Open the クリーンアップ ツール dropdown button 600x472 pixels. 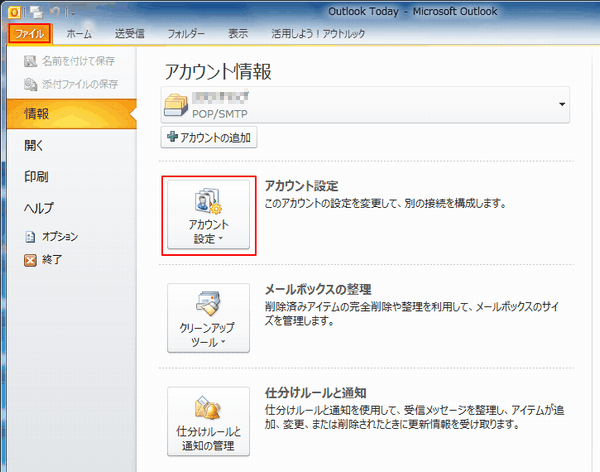[x=209, y=318]
